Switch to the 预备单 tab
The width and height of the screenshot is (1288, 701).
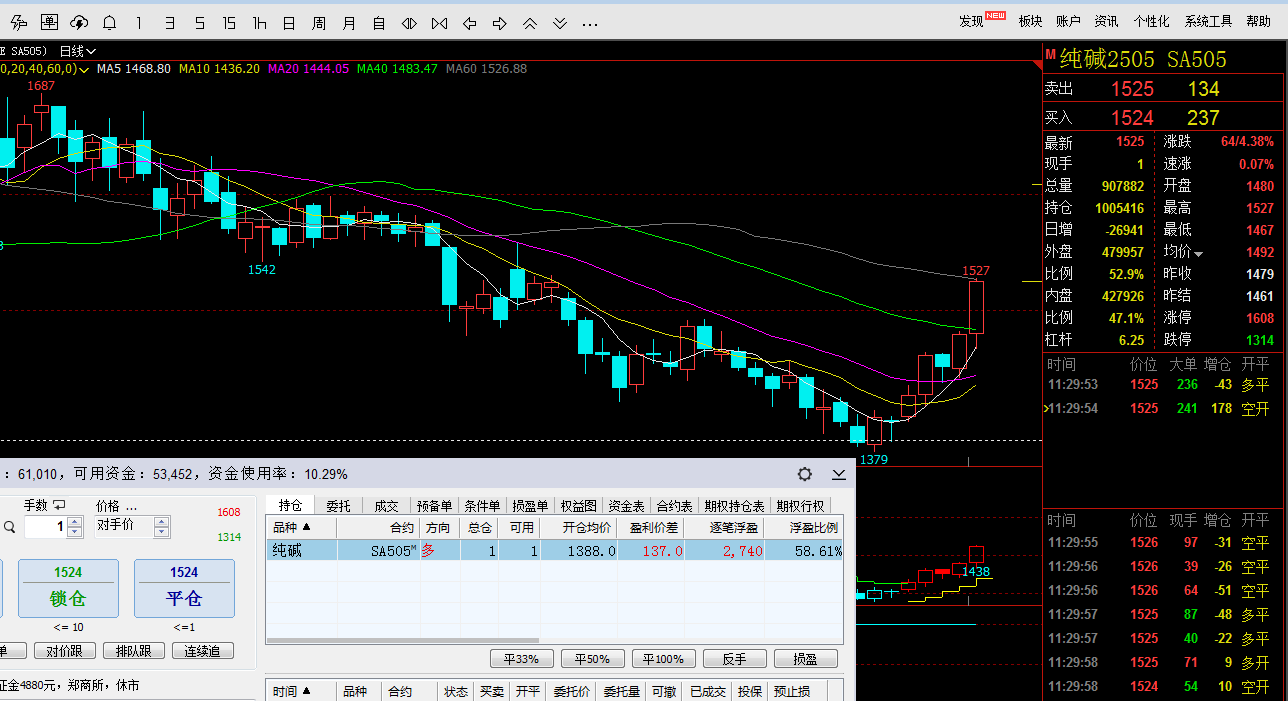[434, 506]
